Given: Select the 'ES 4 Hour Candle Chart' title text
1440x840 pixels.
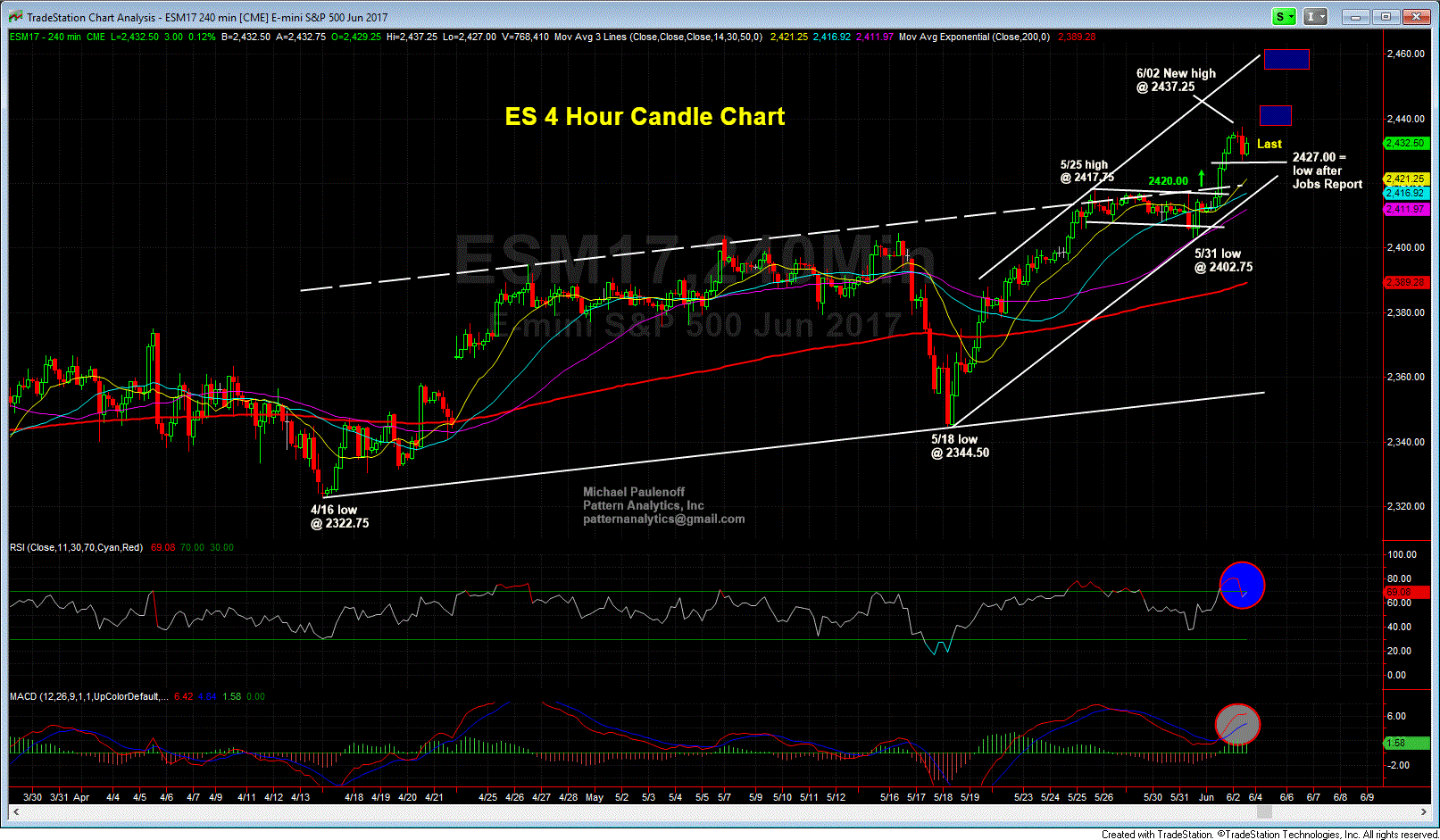Looking at the screenshot, I should pyautogui.click(x=645, y=117).
